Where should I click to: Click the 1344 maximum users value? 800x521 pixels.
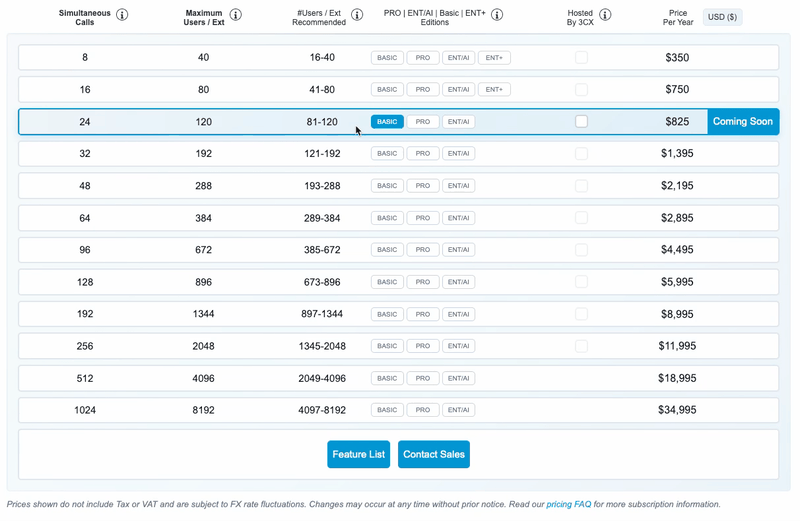tap(203, 314)
